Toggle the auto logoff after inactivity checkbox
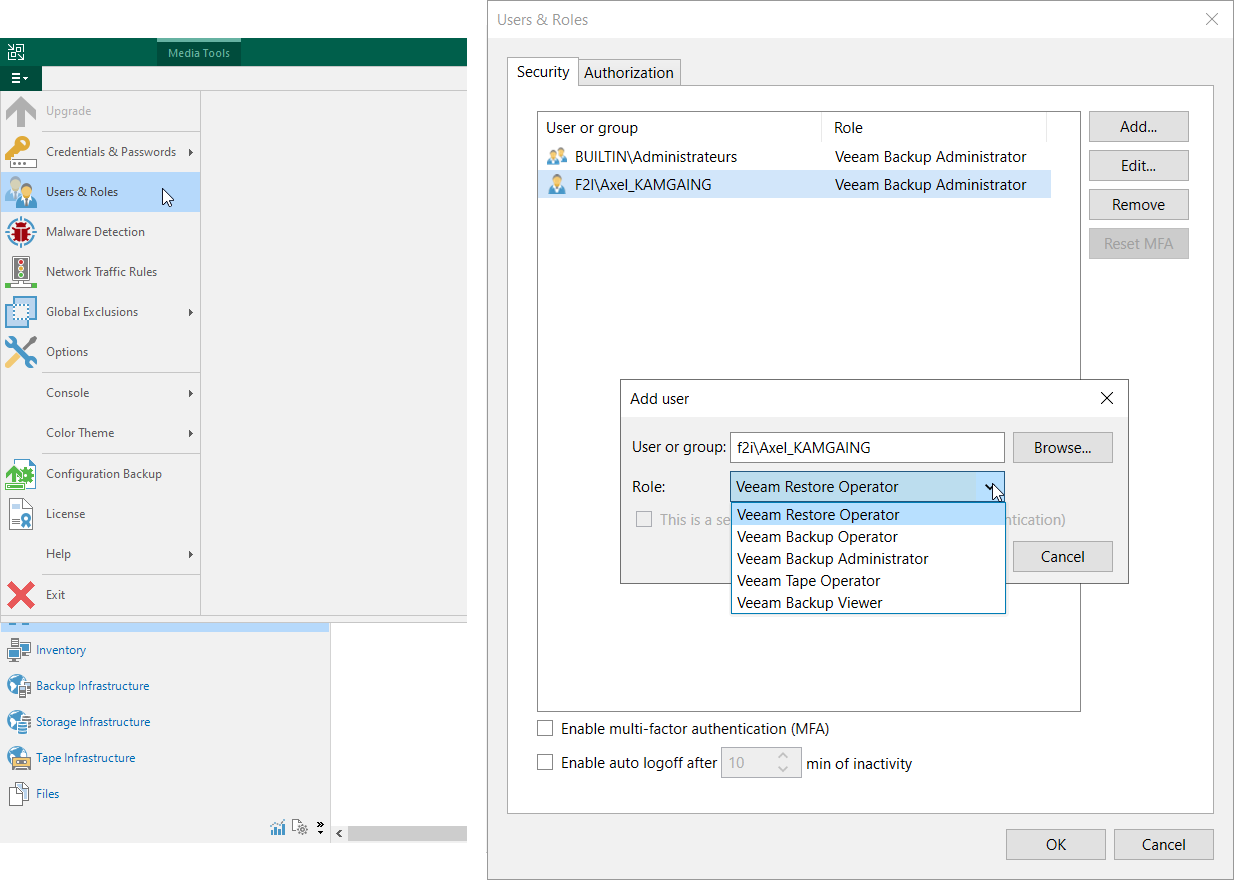 pyautogui.click(x=545, y=763)
